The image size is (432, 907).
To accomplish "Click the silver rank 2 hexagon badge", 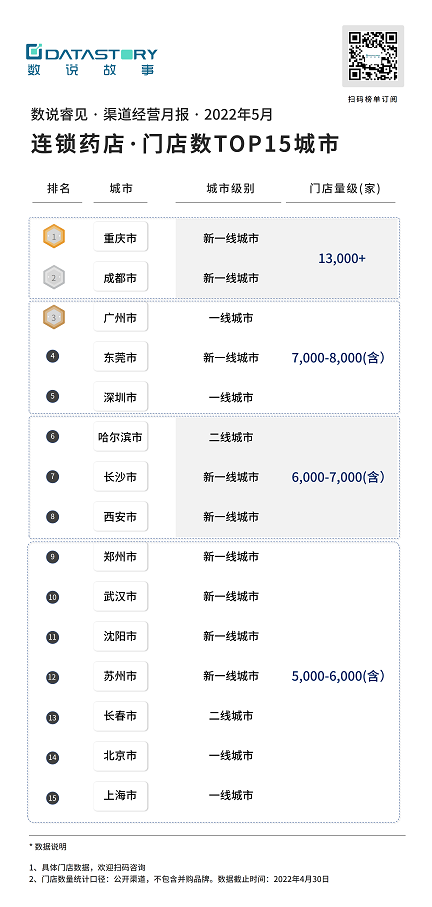I will (x=54, y=278).
